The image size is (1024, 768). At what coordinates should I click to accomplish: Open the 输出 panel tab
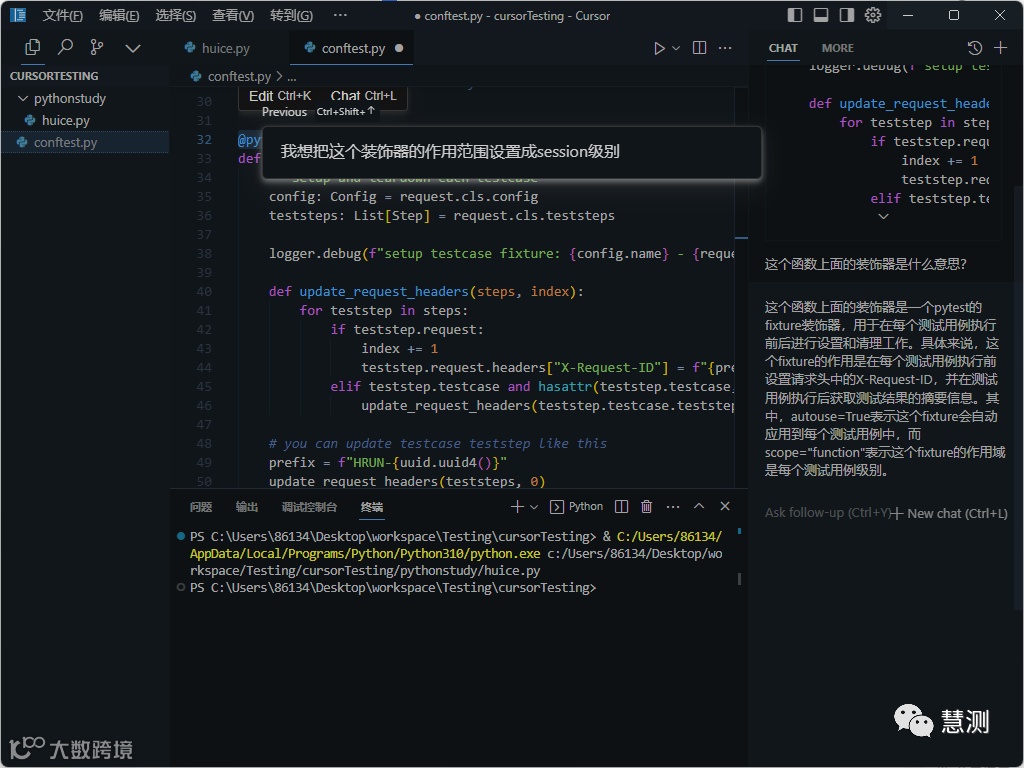(246, 507)
